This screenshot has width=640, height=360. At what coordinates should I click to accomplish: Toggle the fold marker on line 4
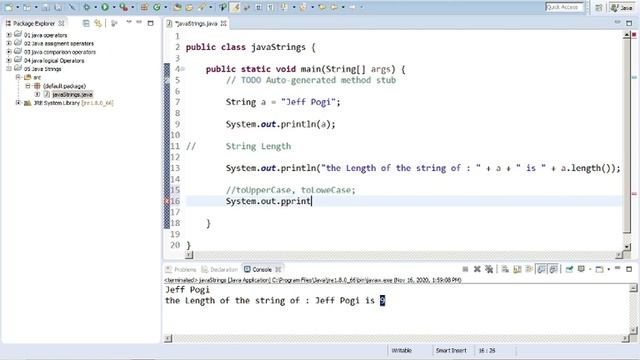click(183, 69)
